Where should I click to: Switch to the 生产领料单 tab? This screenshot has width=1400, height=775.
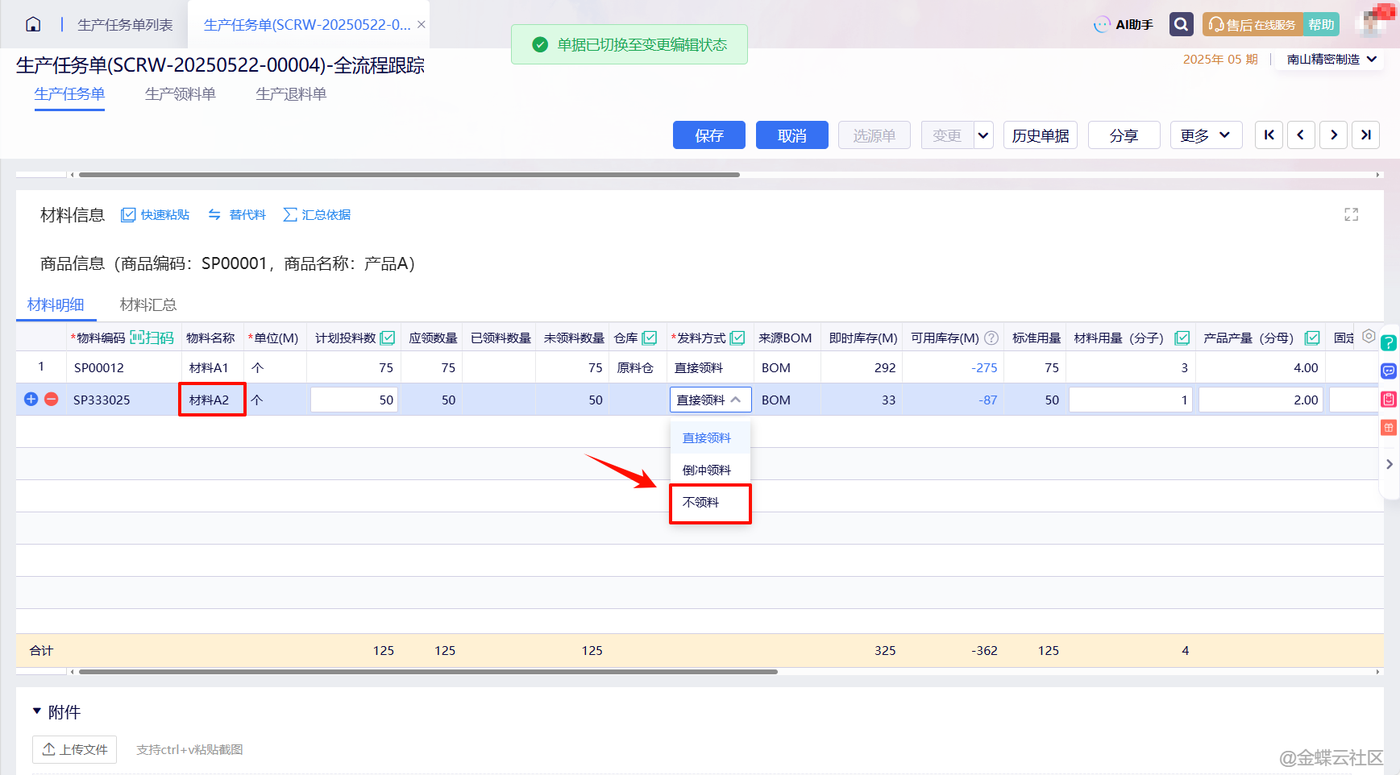(180, 94)
